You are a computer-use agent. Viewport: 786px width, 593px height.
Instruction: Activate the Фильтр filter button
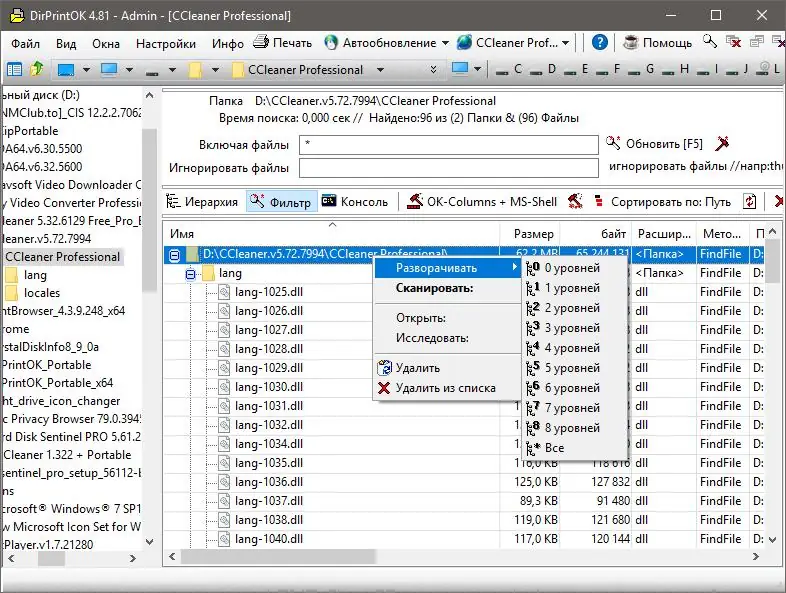click(281, 202)
